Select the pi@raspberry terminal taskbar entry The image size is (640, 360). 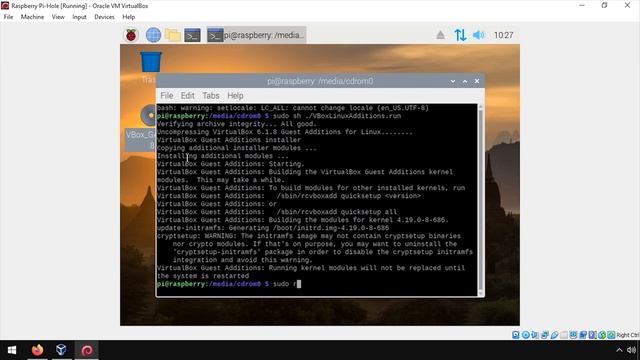(x=256, y=35)
